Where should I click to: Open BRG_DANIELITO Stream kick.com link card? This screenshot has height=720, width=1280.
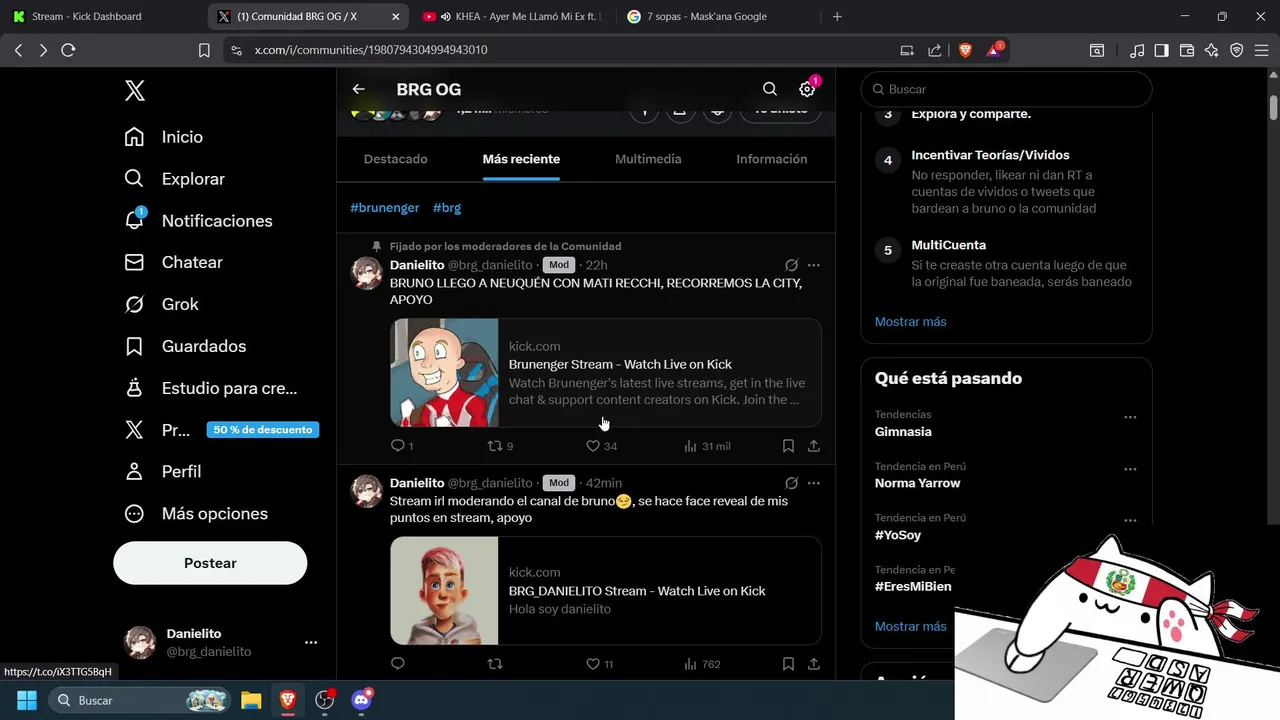pos(606,591)
